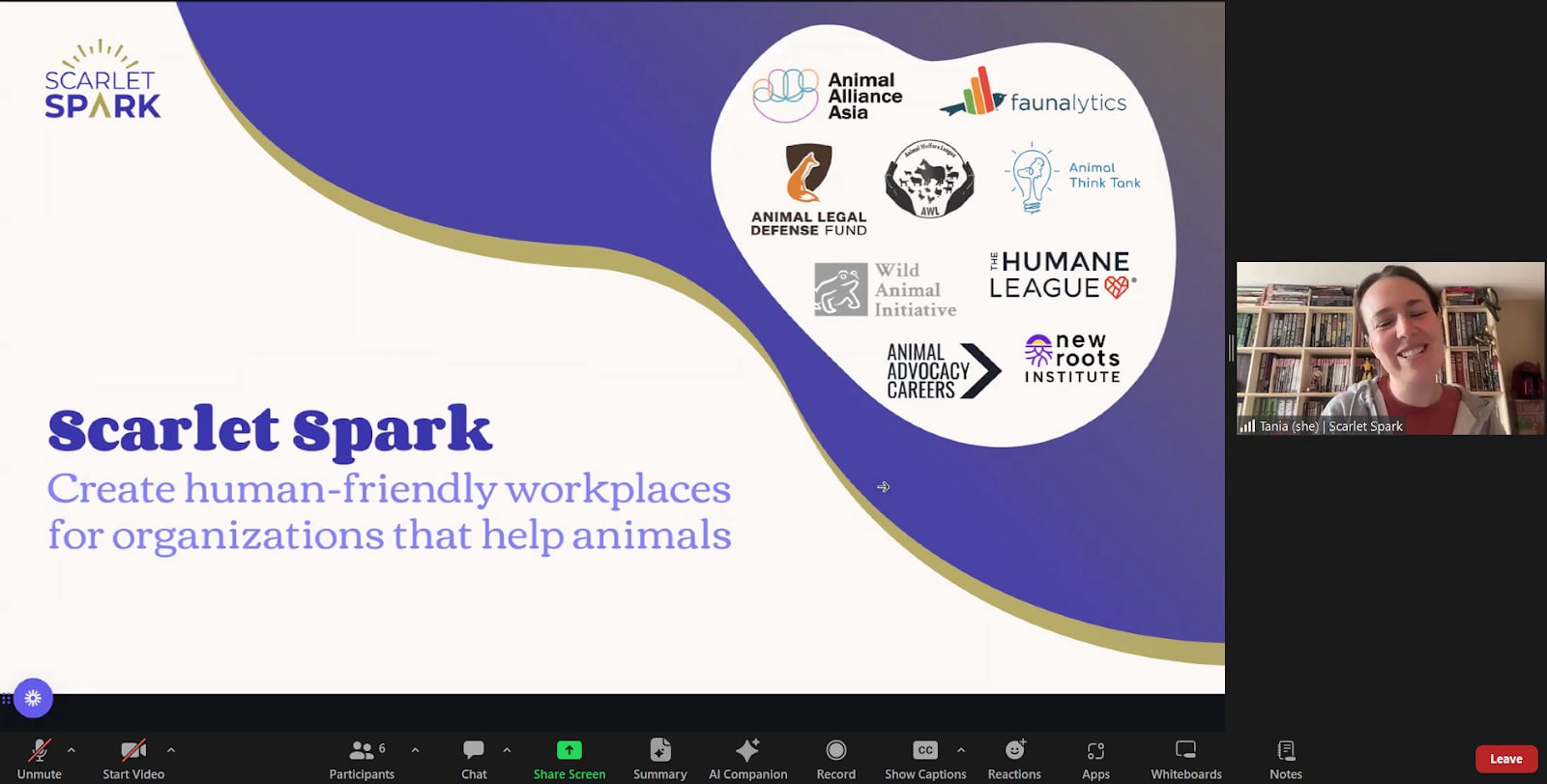Click the signal strength icon on Tania's video
This screenshot has width=1547, height=784.
tap(1248, 425)
